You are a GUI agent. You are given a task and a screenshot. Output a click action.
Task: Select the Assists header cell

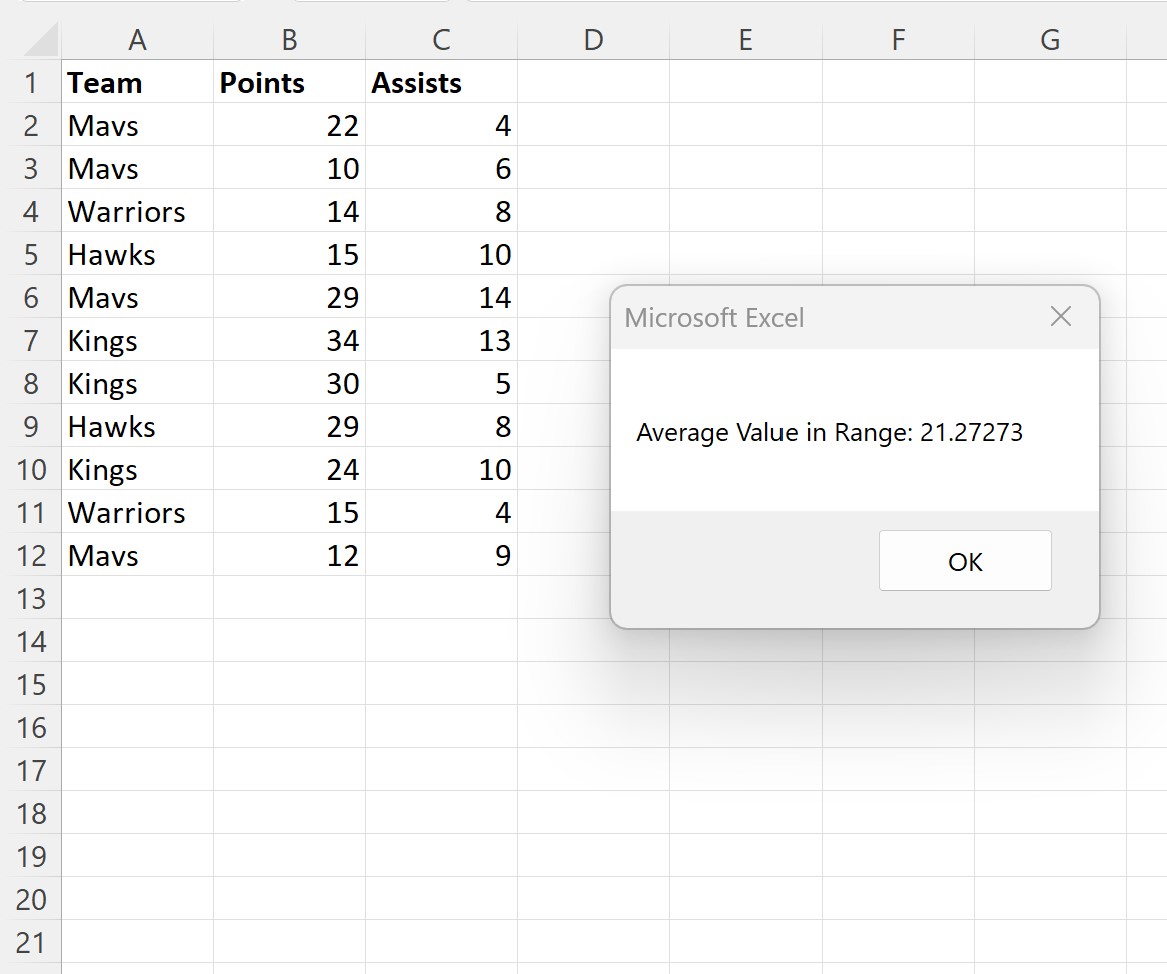point(441,83)
